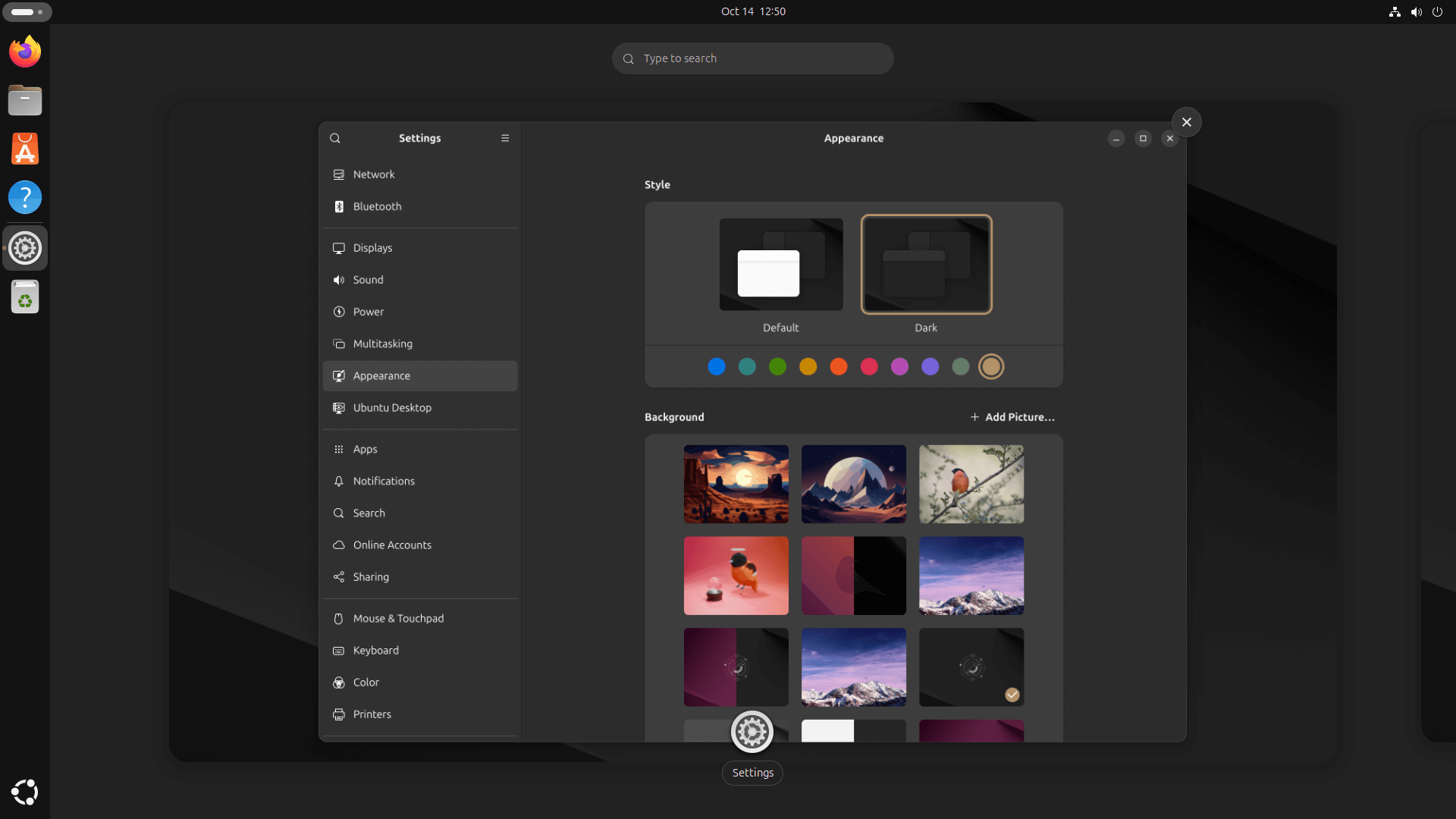Click the Multitasking icon in the sidebar

tap(338, 344)
